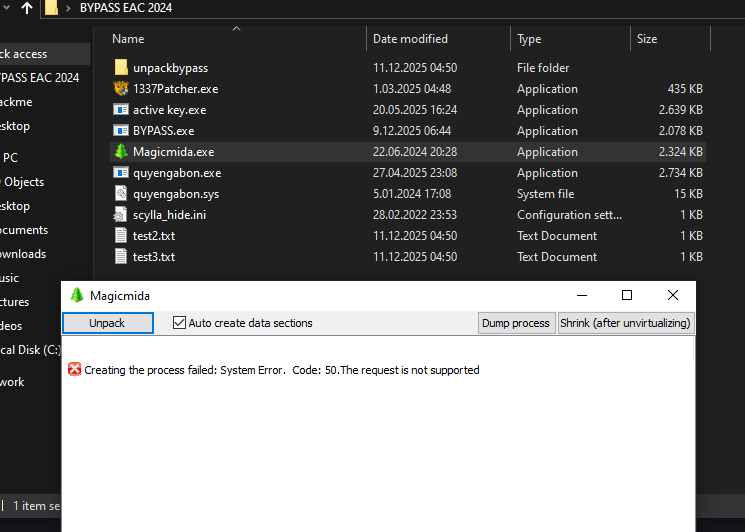
Task: Click the Dump process button
Action: pyautogui.click(x=516, y=323)
